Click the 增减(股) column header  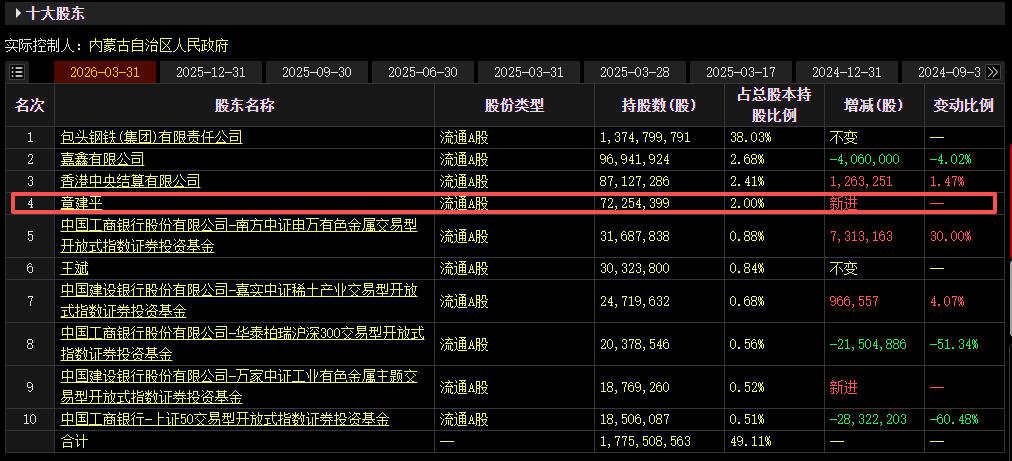point(873,105)
